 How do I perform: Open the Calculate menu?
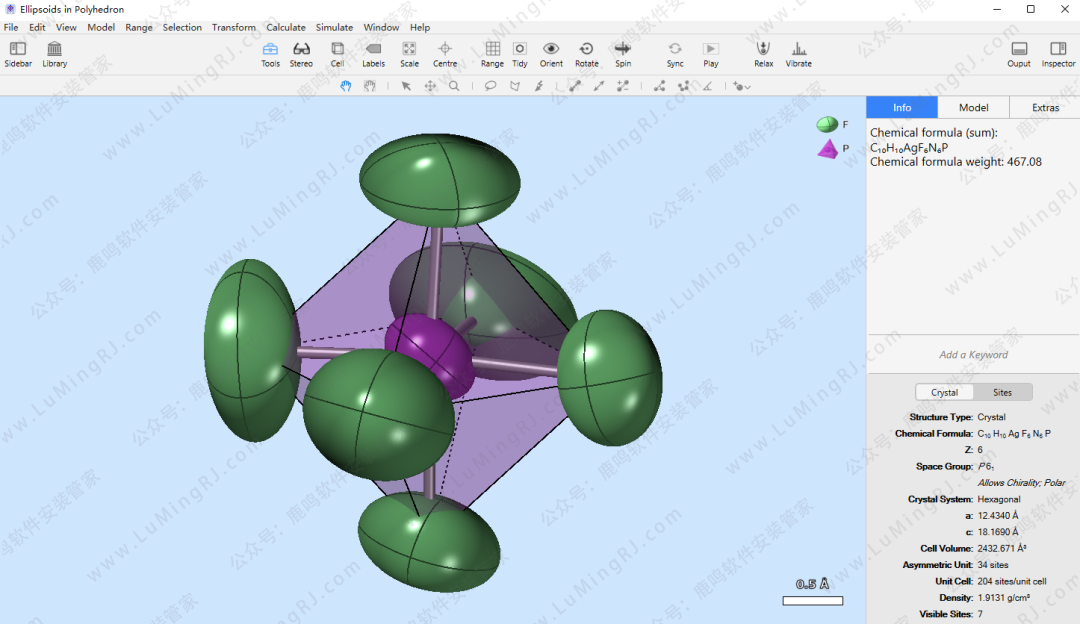[286, 27]
